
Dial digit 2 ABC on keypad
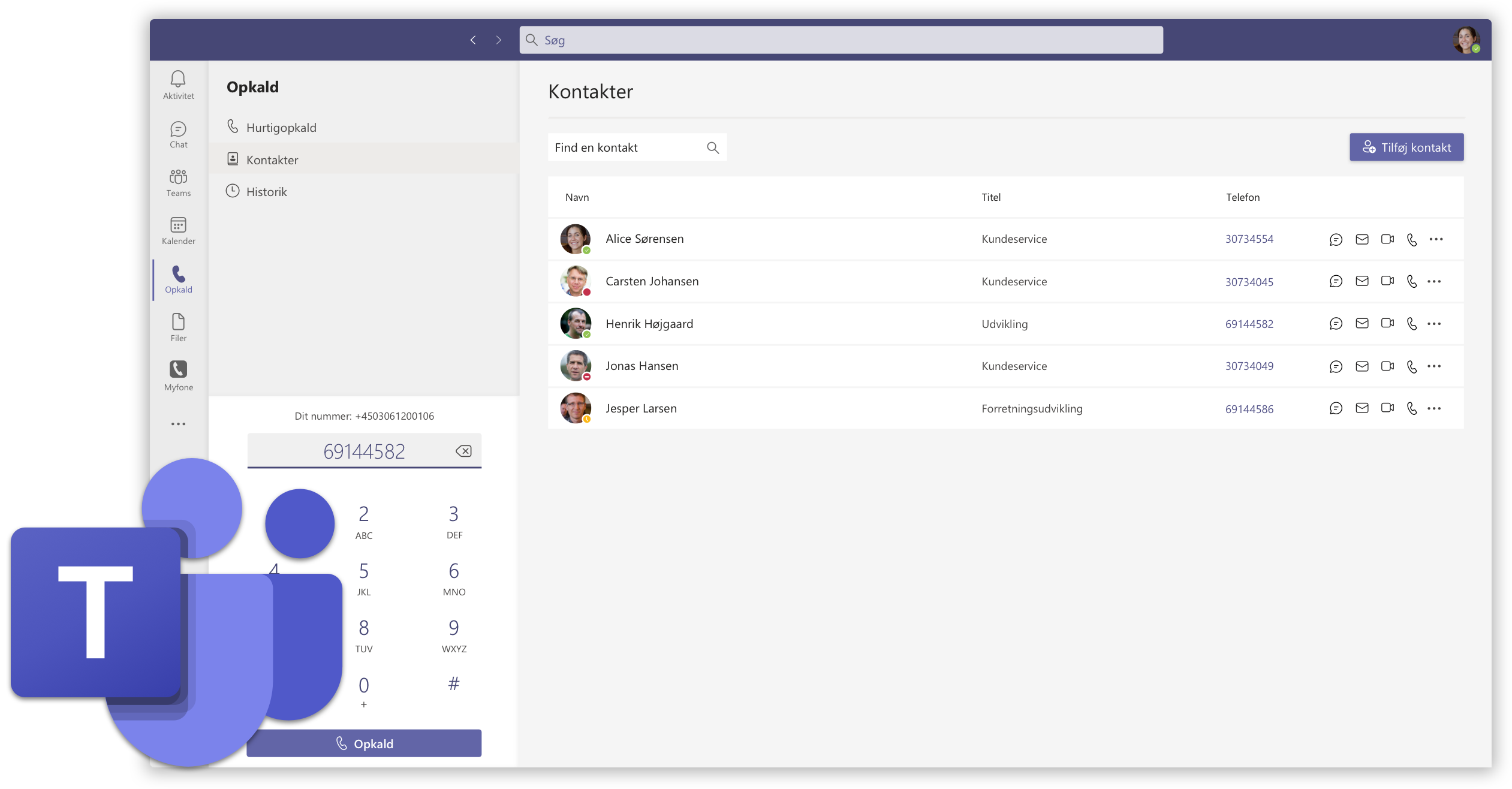(364, 522)
